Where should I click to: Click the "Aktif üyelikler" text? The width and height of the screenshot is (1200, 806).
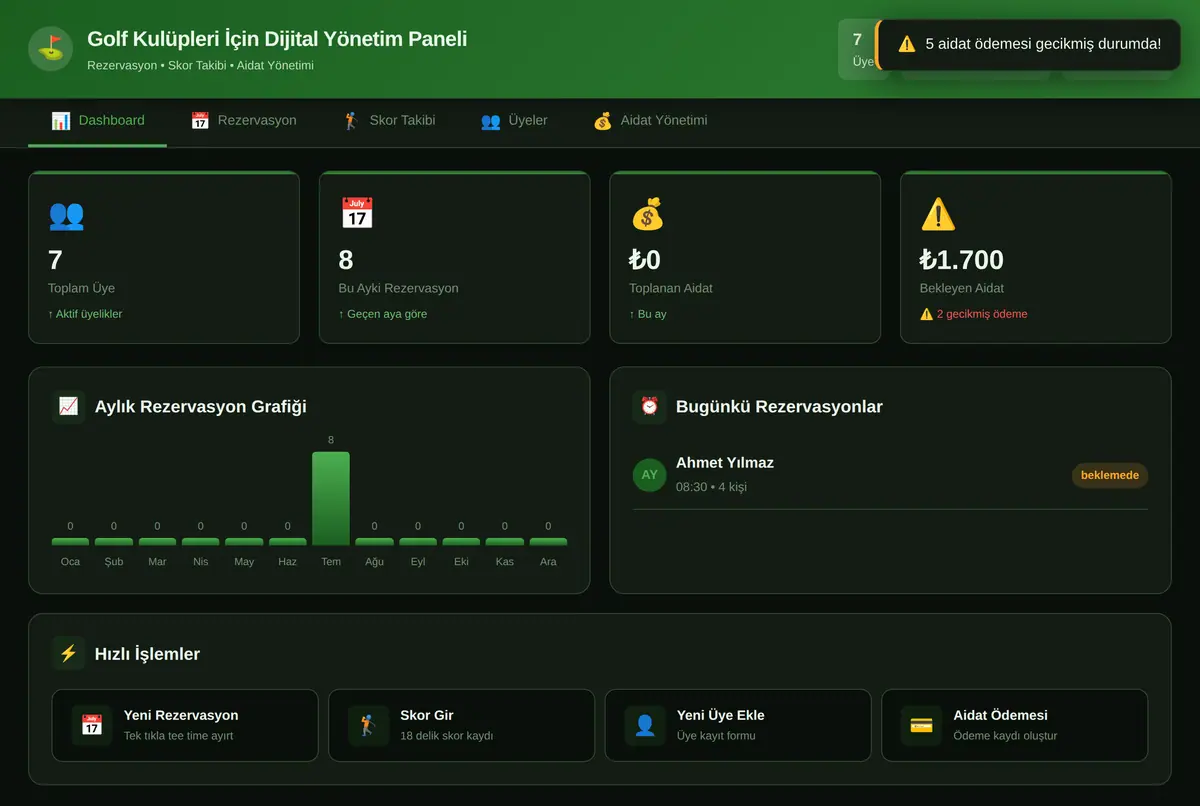point(85,314)
